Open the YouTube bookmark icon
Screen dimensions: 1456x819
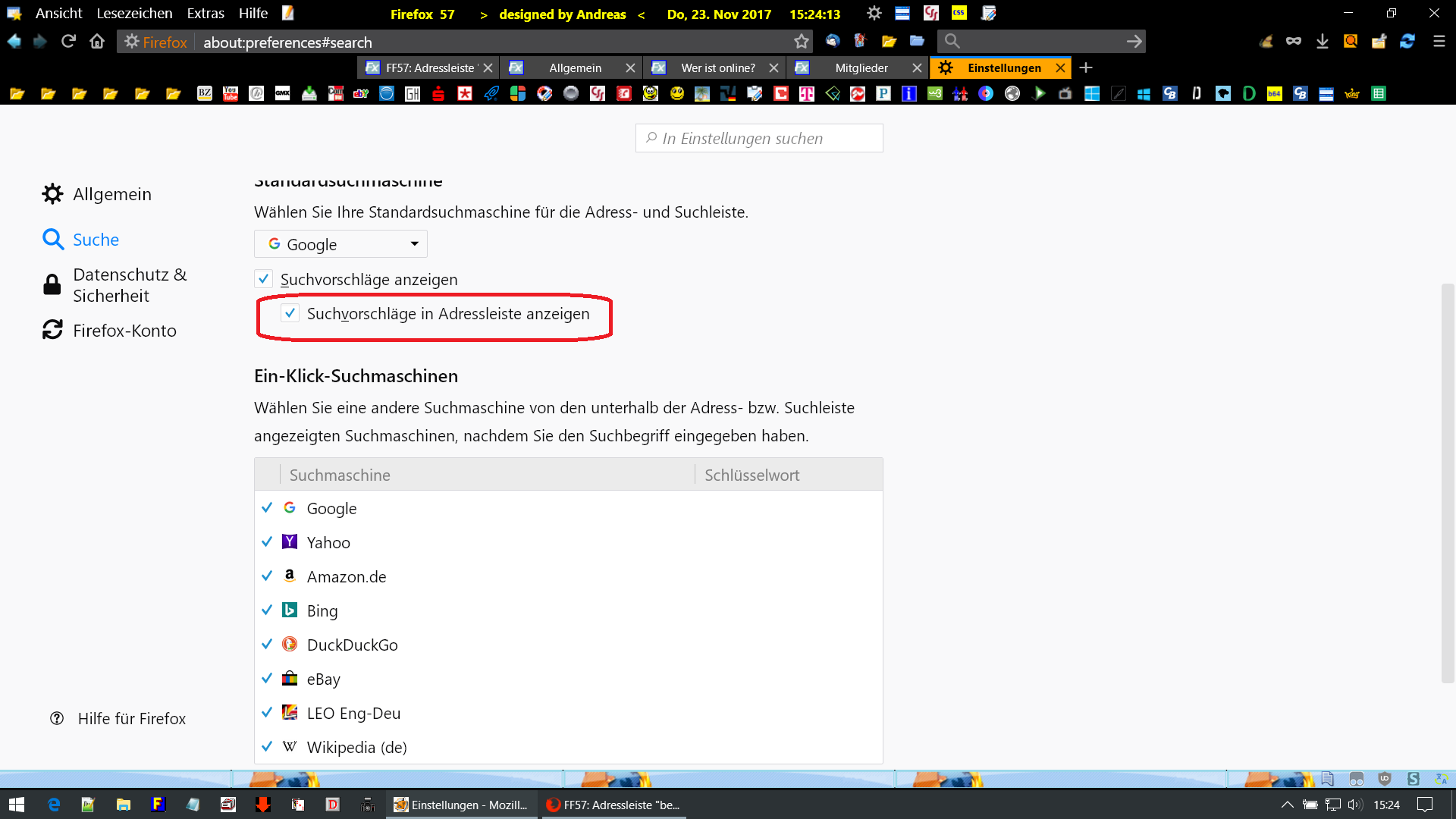click(231, 93)
